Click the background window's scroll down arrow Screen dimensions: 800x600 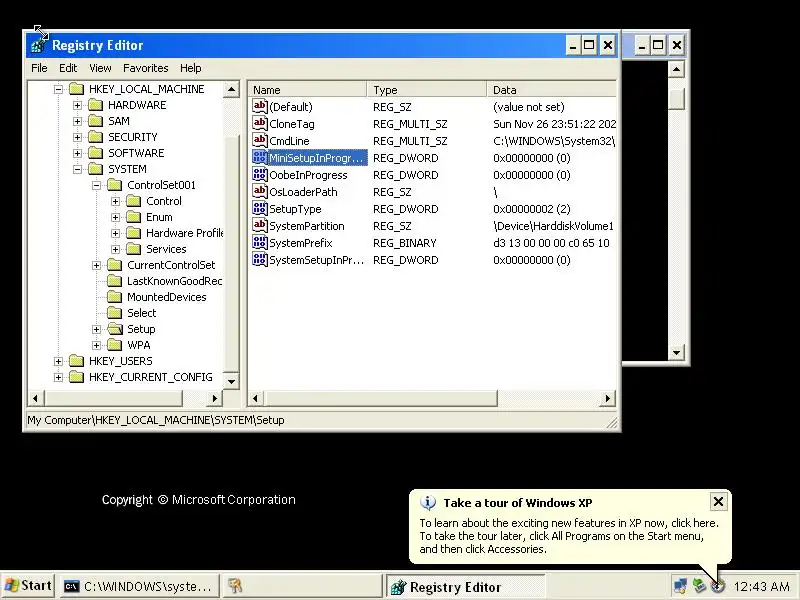coord(676,352)
